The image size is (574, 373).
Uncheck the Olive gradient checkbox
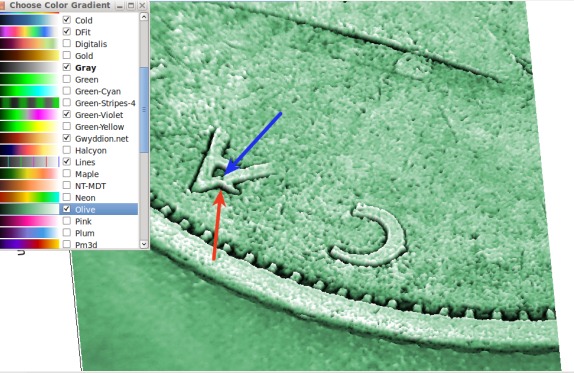[67, 209]
